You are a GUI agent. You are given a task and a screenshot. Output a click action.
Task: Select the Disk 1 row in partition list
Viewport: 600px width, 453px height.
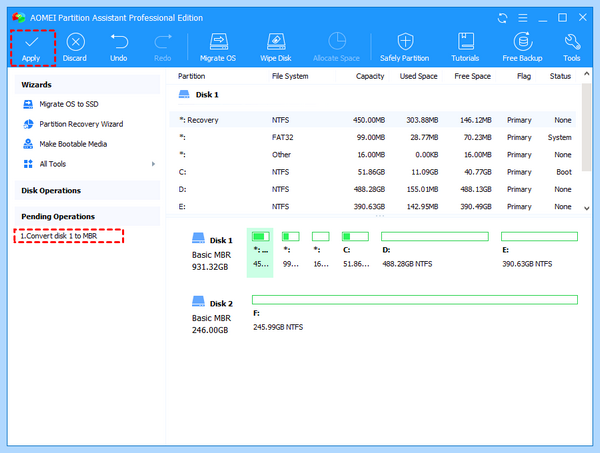[372, 95]
